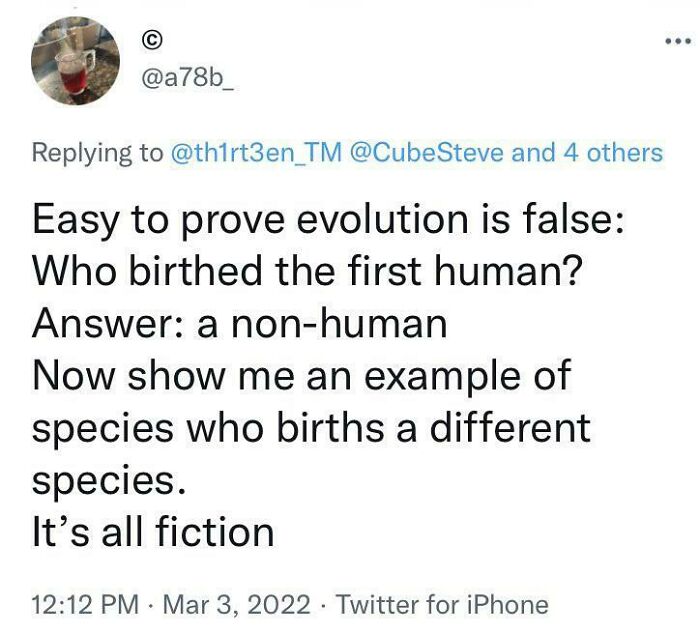700x634 pixels.
Task: Select the line 'species who births a different'
Action: [312, 428]
